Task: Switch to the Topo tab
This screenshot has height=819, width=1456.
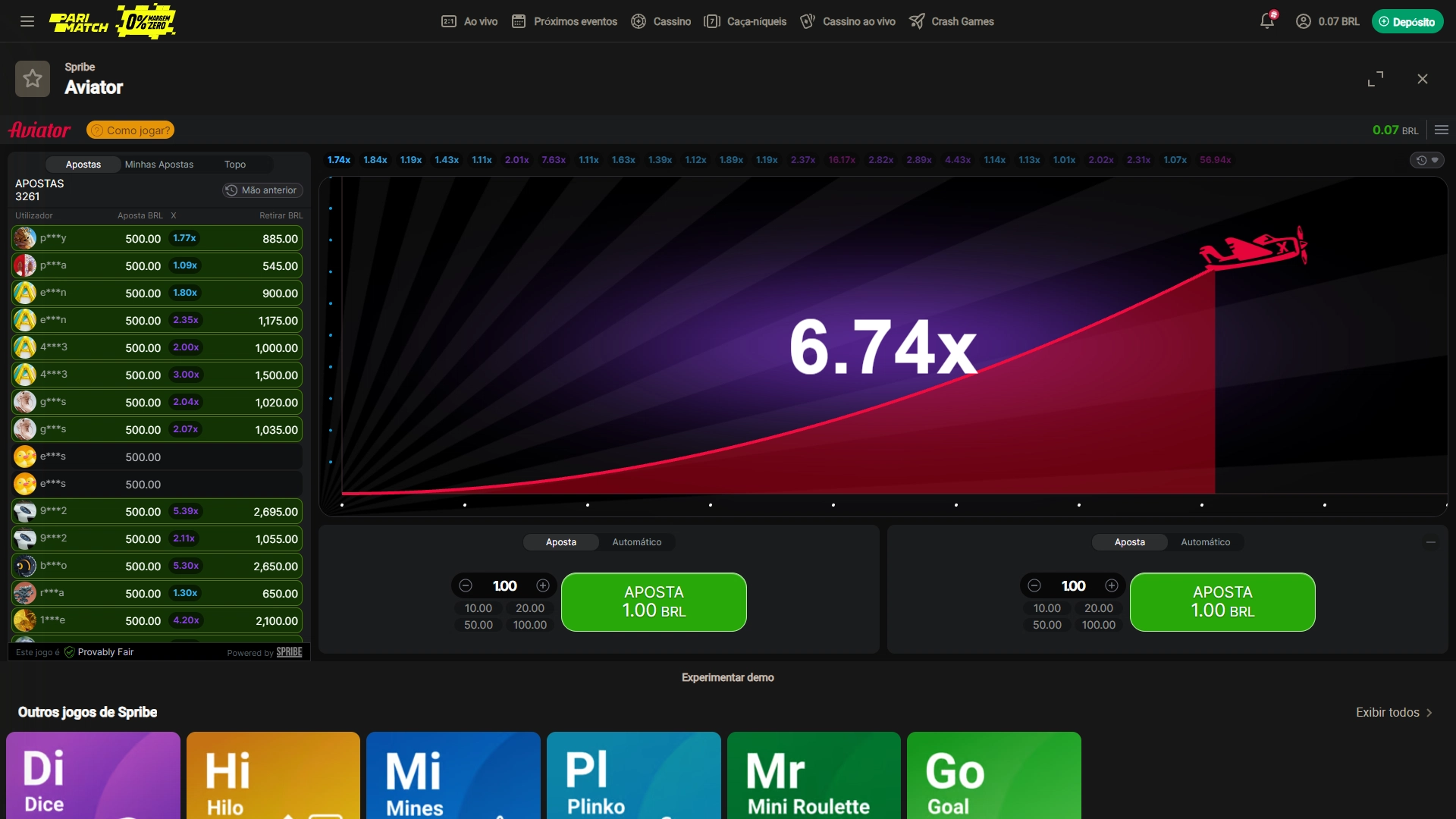Action: pos(235,165)
